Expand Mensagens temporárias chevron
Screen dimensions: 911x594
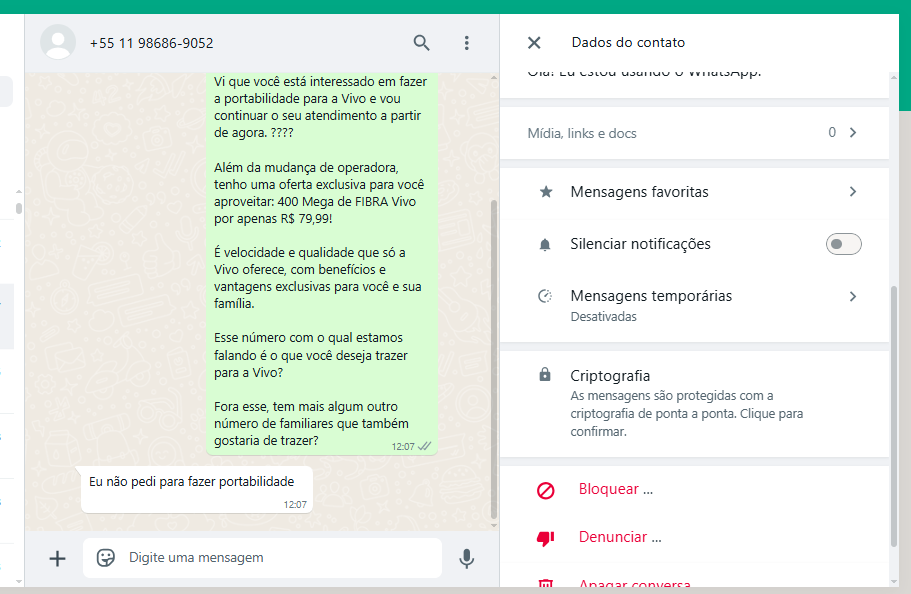[852, 296]
